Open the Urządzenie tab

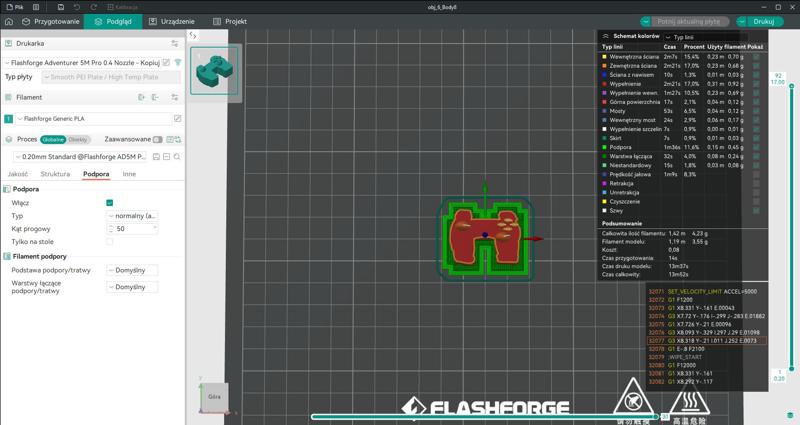tap(171, 21)
